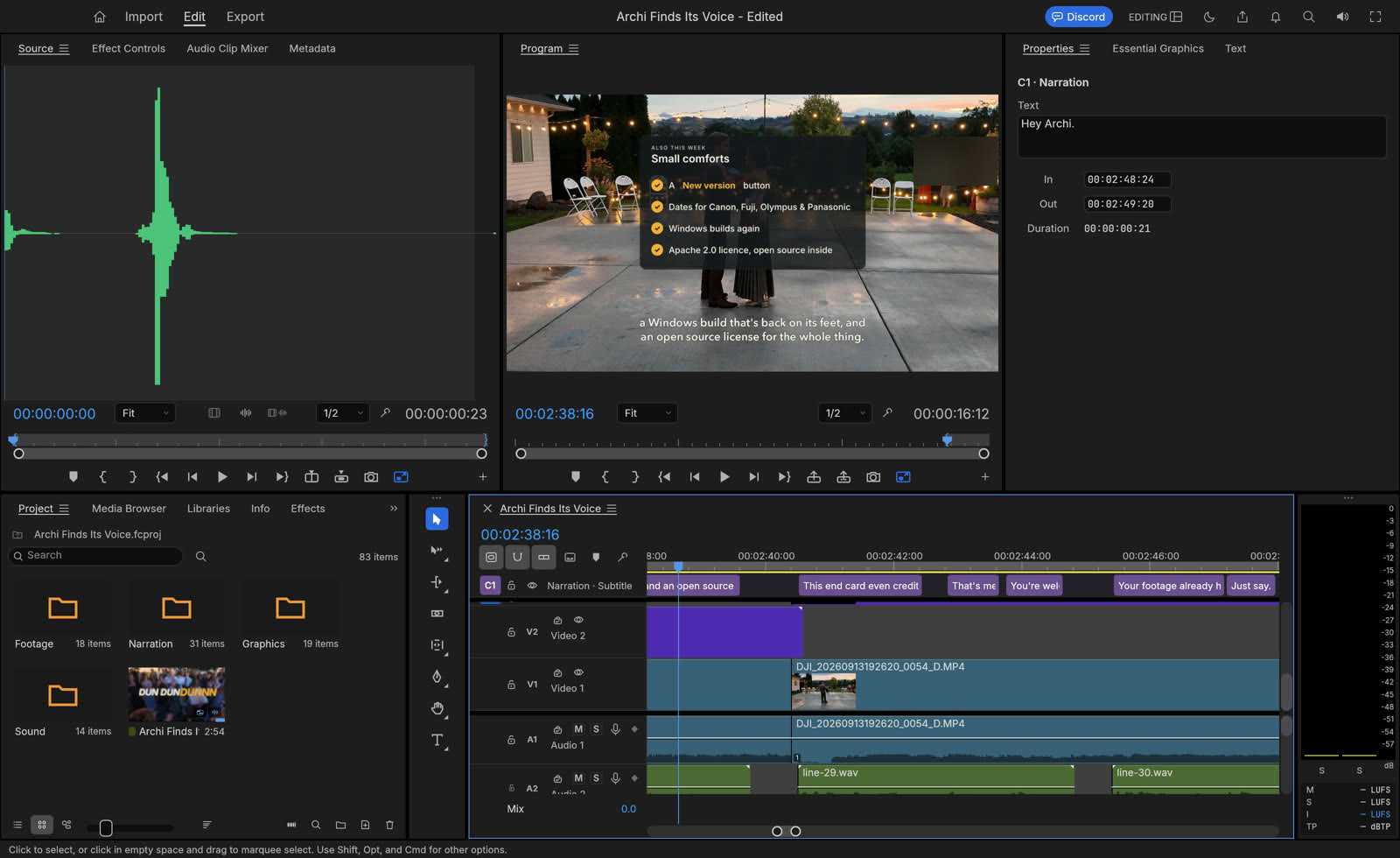
Task: Go to the Export workspace
Action: pyautogui.click(x=245, y=17)
